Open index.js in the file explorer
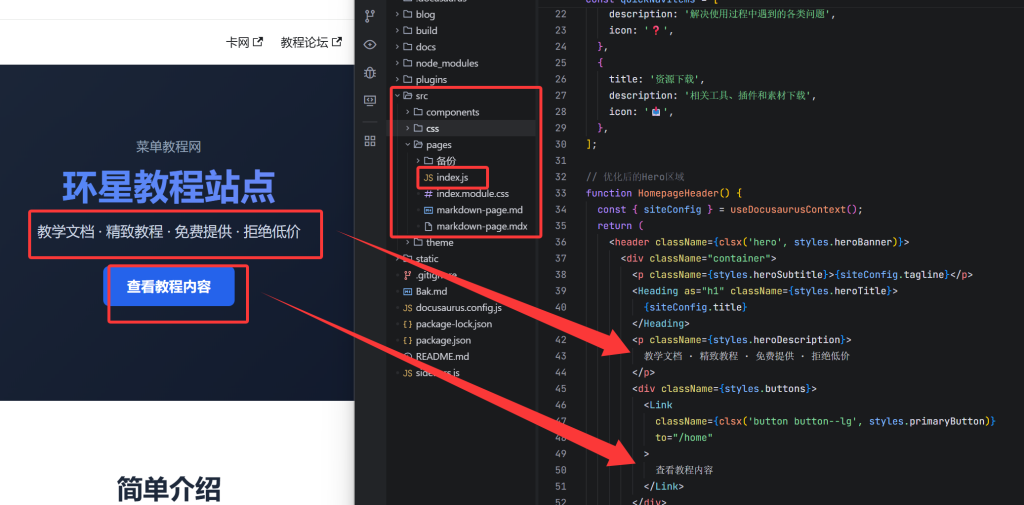The height and width of the screenshot is (505, 1024). tap(452, 177)
